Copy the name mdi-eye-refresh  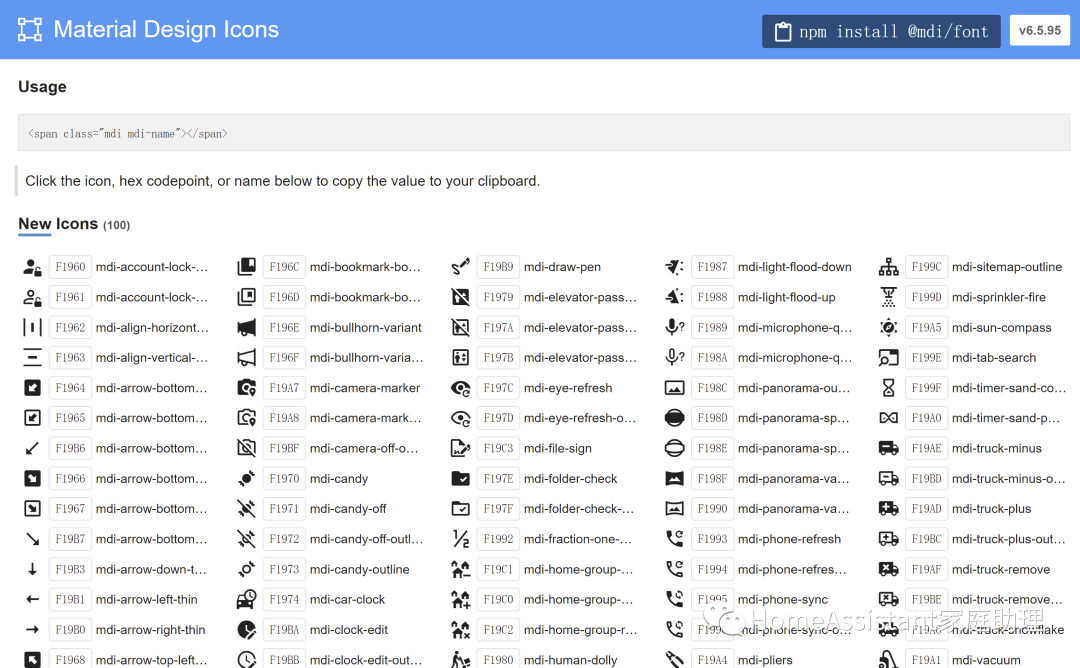pyautogui.click(x=568, y=388)
